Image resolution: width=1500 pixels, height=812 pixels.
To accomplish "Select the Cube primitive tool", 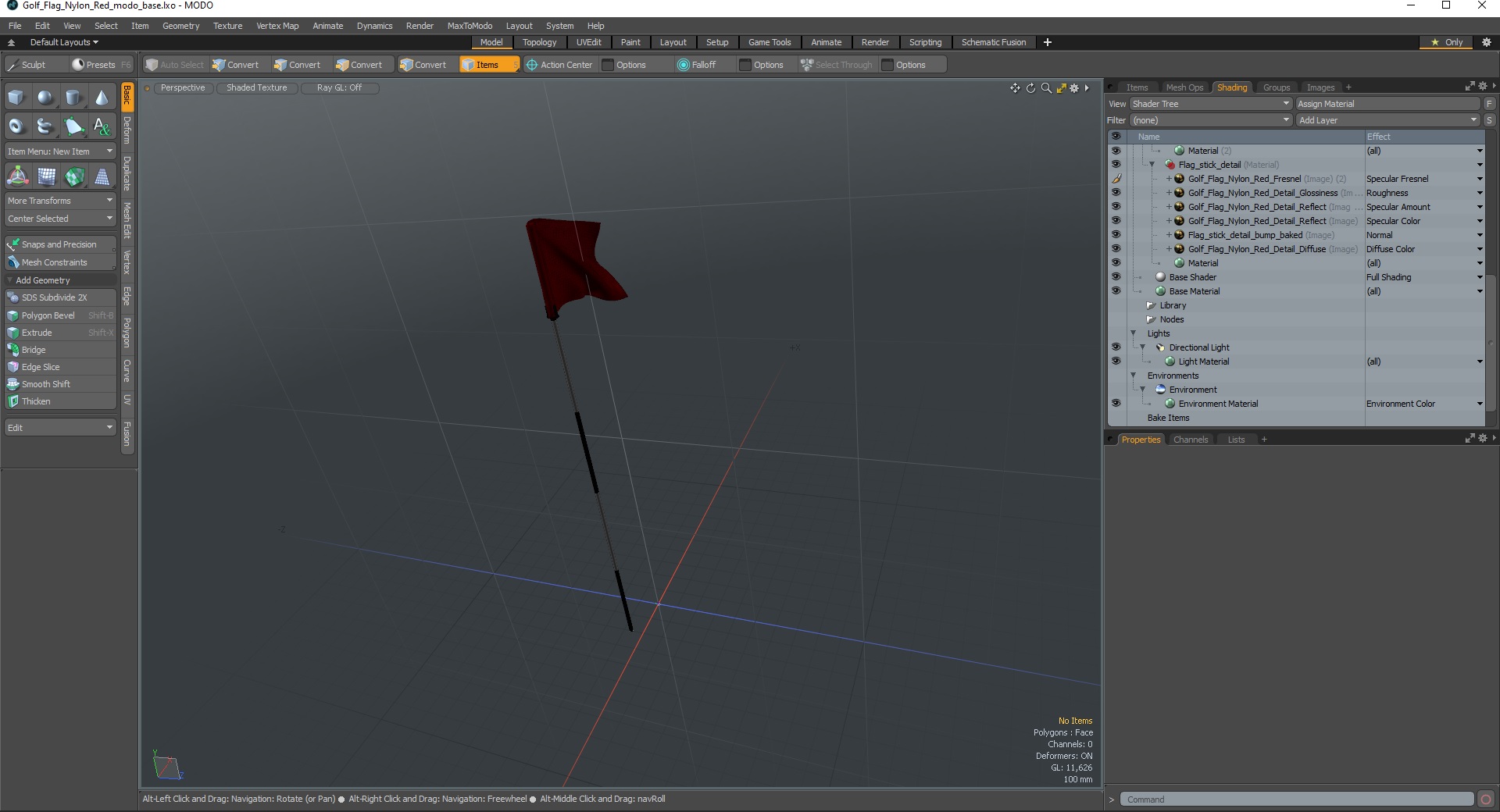I will 17,98.
